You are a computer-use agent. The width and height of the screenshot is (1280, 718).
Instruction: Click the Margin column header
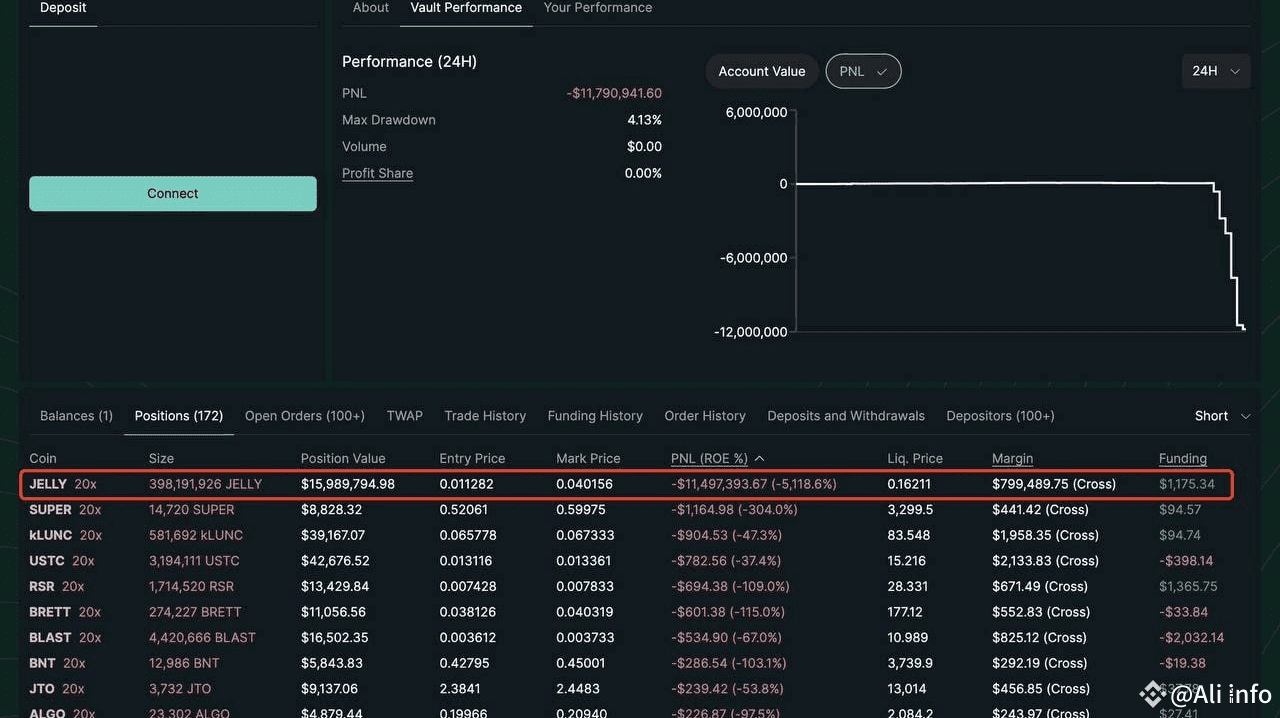[1012, 459]
